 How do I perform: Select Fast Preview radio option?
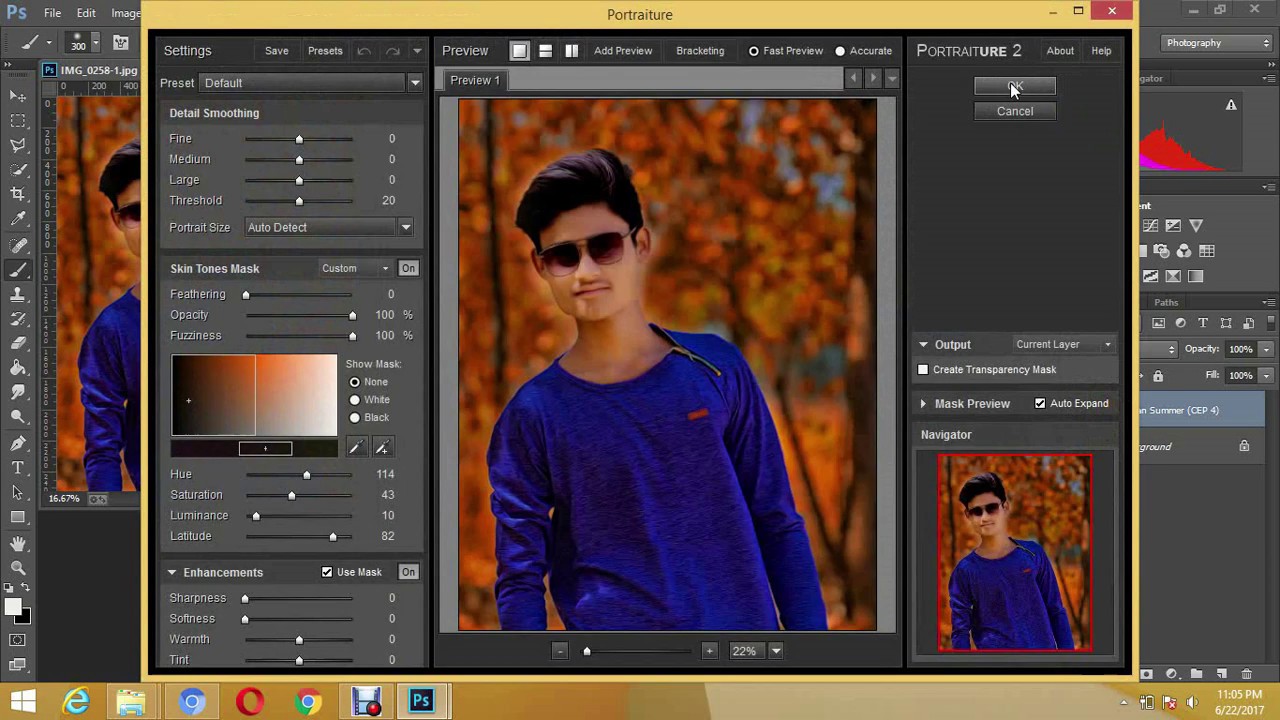785,51
